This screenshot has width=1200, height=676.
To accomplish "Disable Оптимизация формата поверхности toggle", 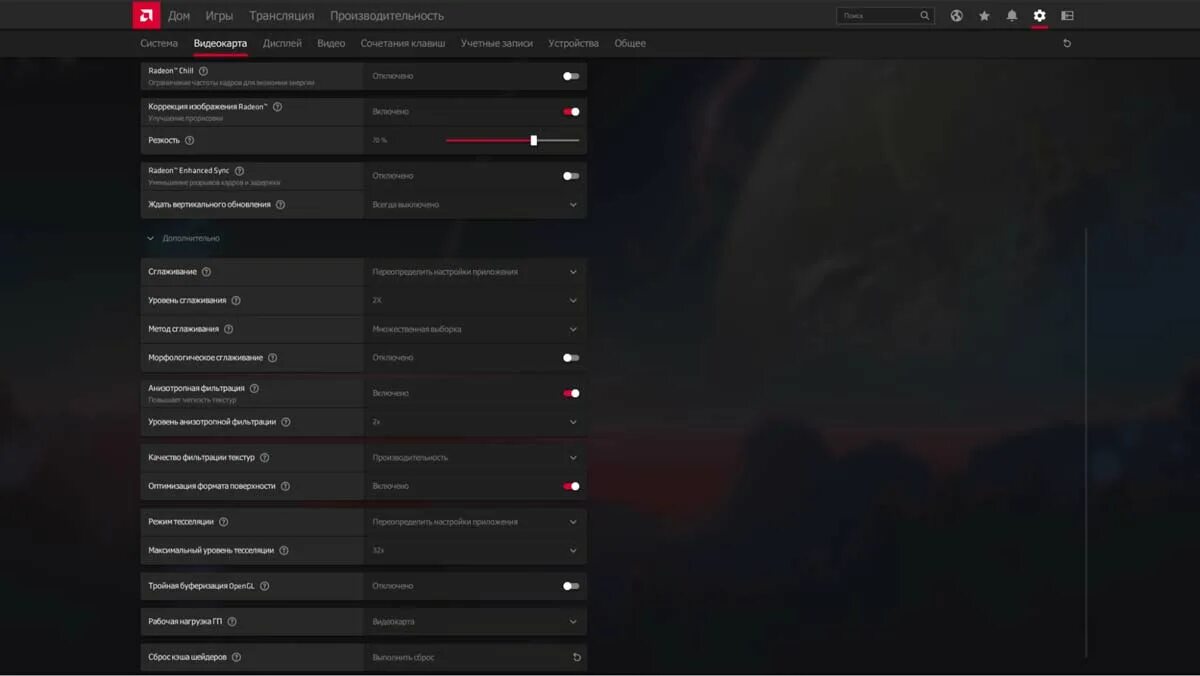I will point(571,486).
